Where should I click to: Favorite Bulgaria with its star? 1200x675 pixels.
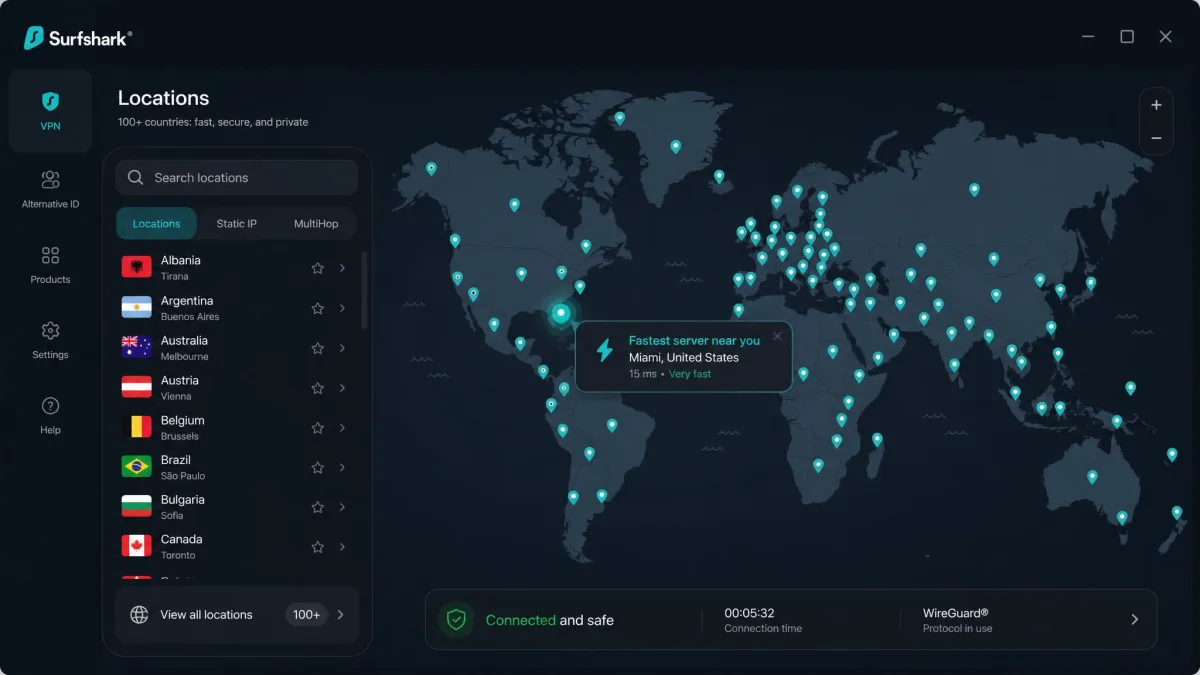[x=317, y=507]
